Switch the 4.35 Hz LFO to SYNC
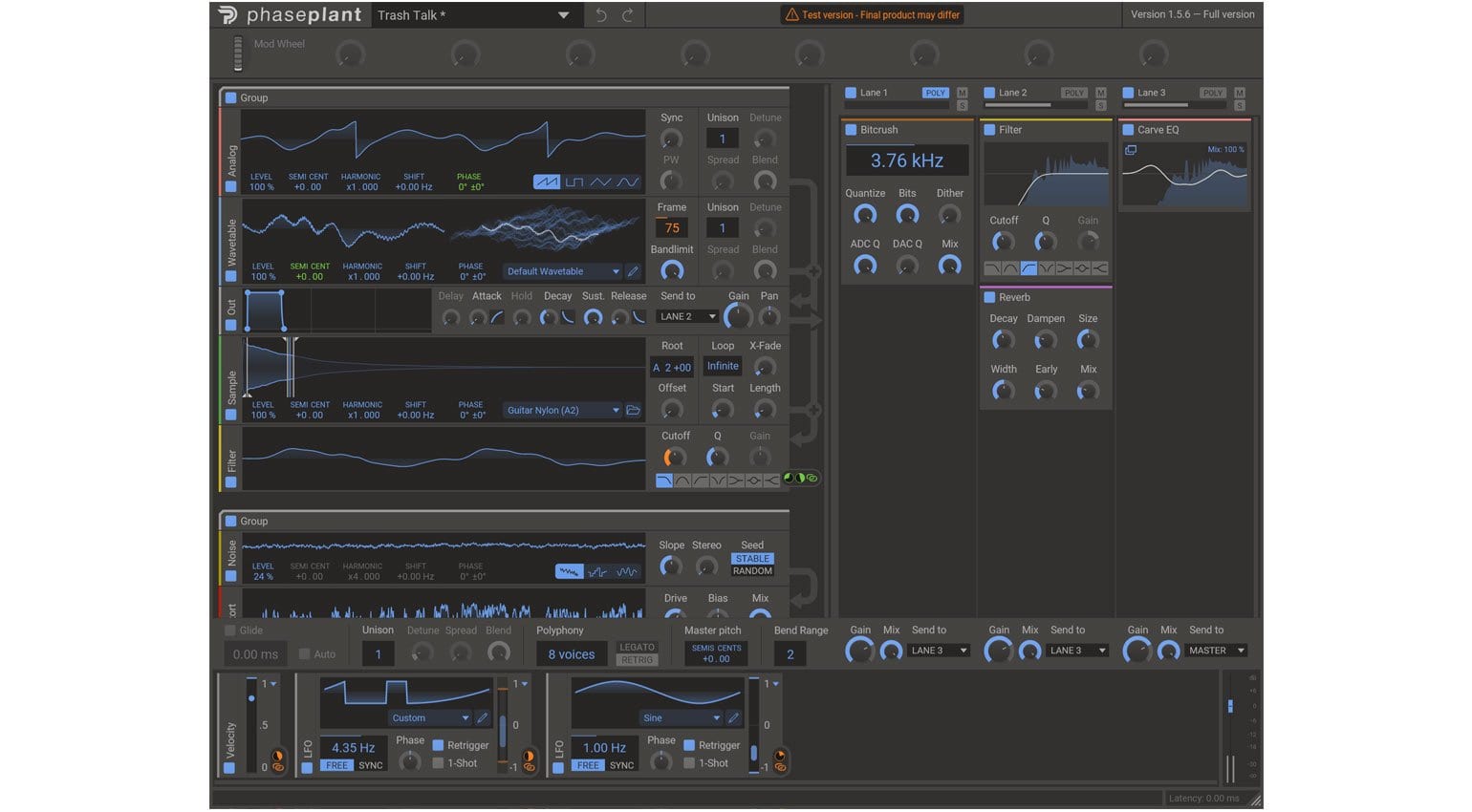1472x812 pixels. click(x=370, y=765)
